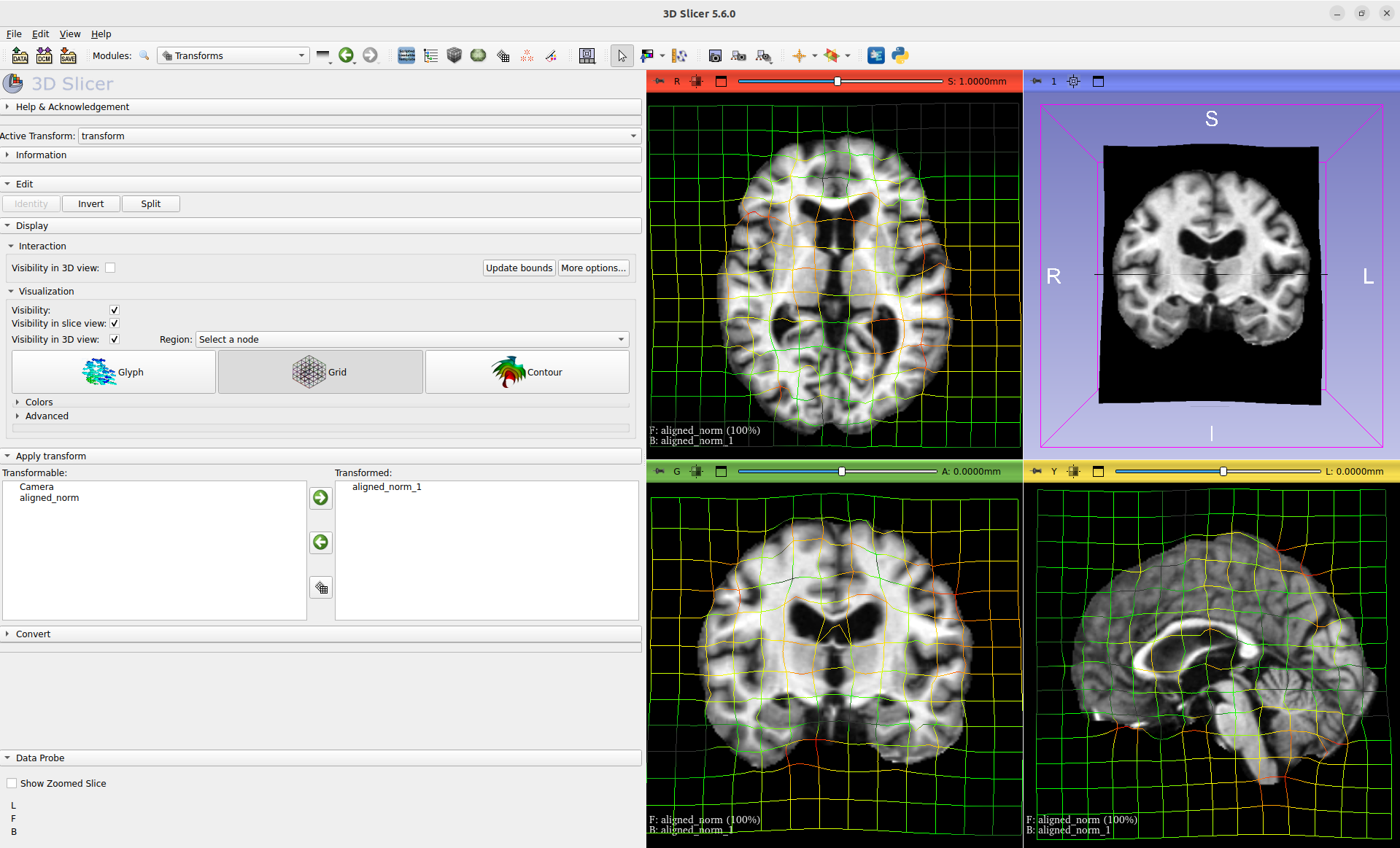Viewport: 1400px width, 848px height.
Task: Collapse the Data Probe section
Action: coord(320,758)
